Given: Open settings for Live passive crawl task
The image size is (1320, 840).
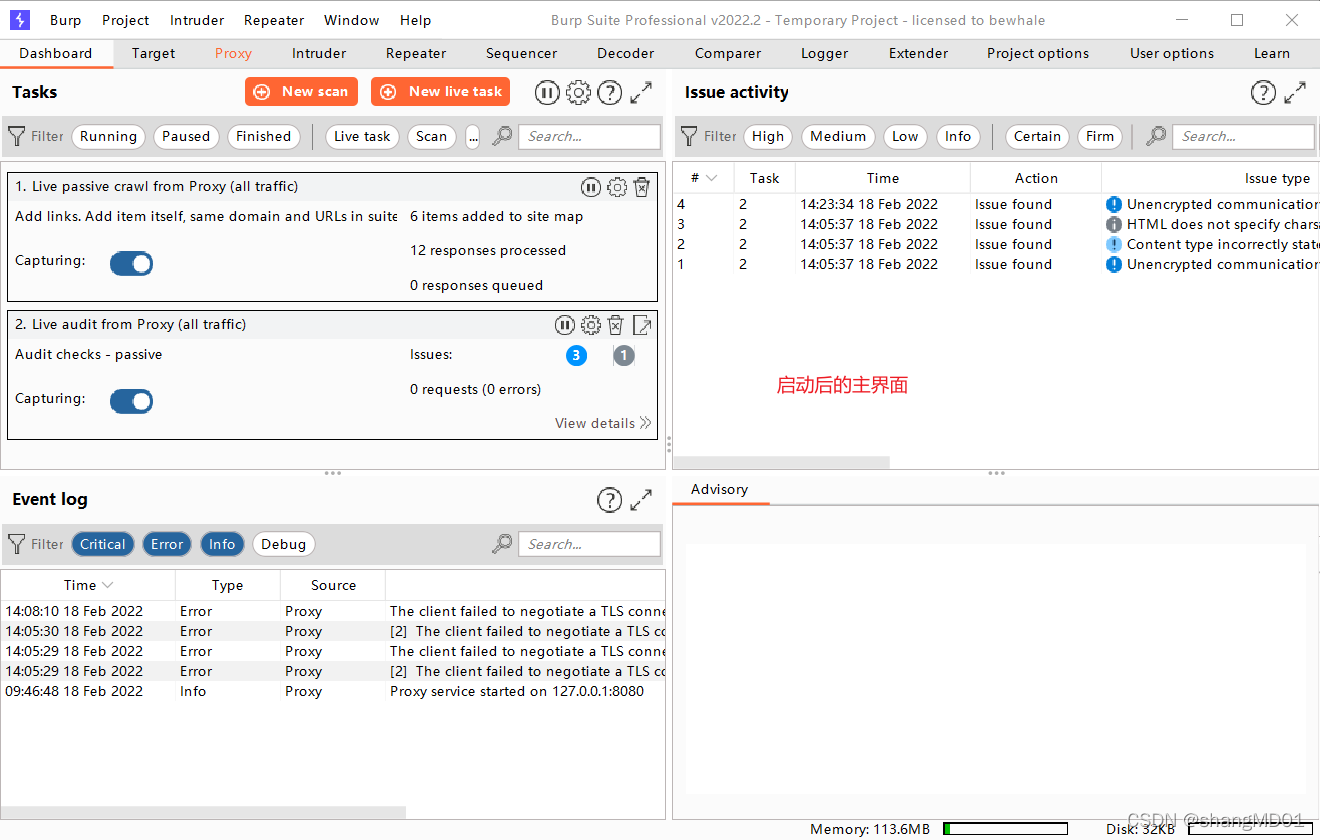Looking at the screenshot, I should tap(617, 187).
